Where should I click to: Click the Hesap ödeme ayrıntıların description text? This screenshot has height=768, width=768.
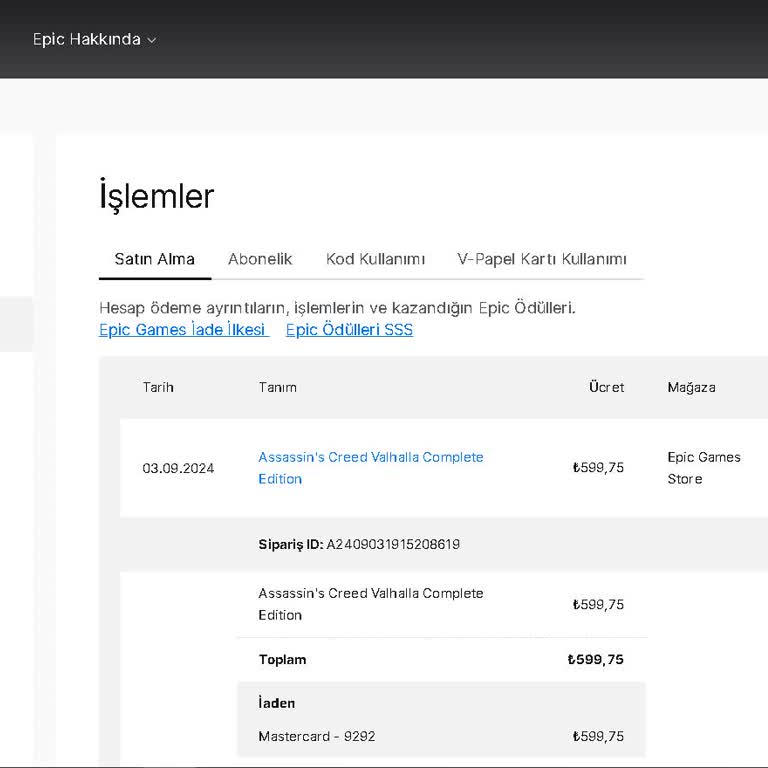tap(337, 308)
